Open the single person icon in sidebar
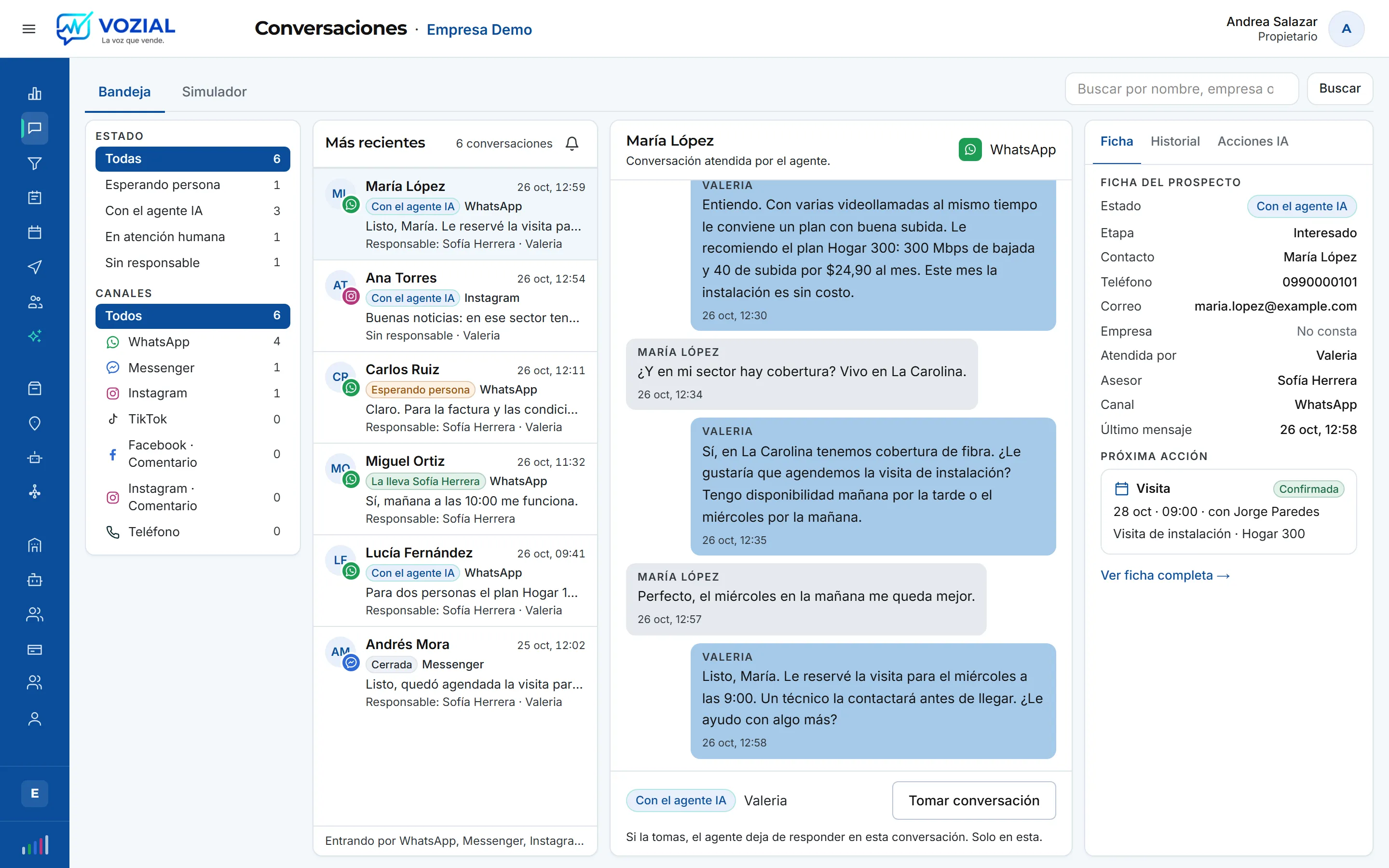Screen dimensions: 1389x868 [34, 719]
